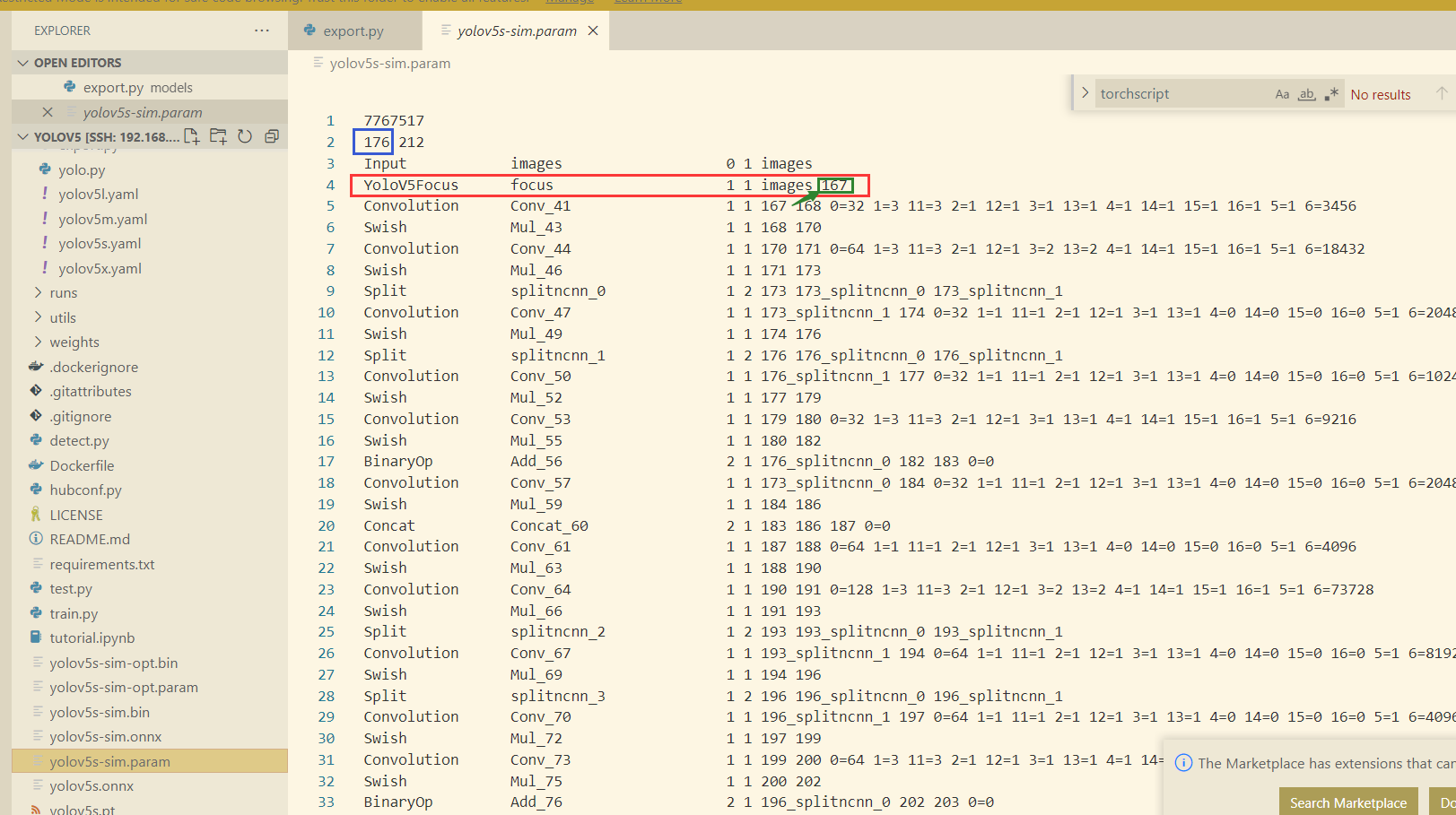
Task: Open yolov5s-sim-opt.bin file
Action: [114, 663]
